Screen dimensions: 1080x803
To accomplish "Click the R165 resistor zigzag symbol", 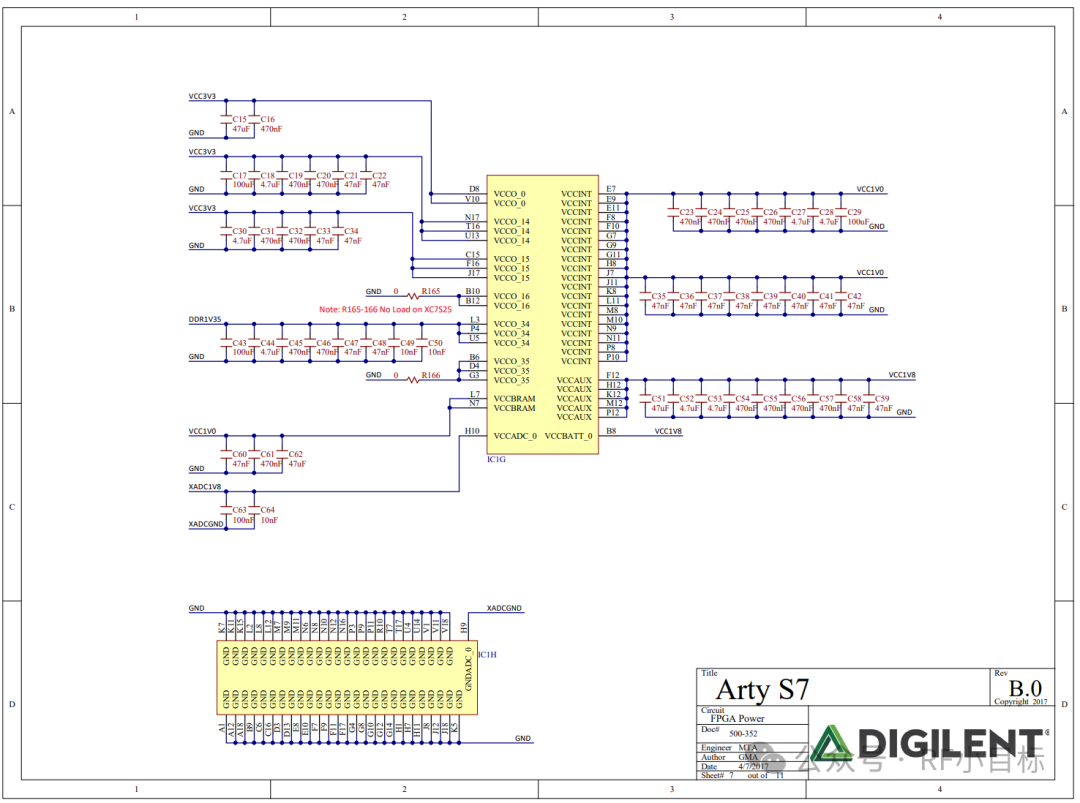I will coord(413,297).
